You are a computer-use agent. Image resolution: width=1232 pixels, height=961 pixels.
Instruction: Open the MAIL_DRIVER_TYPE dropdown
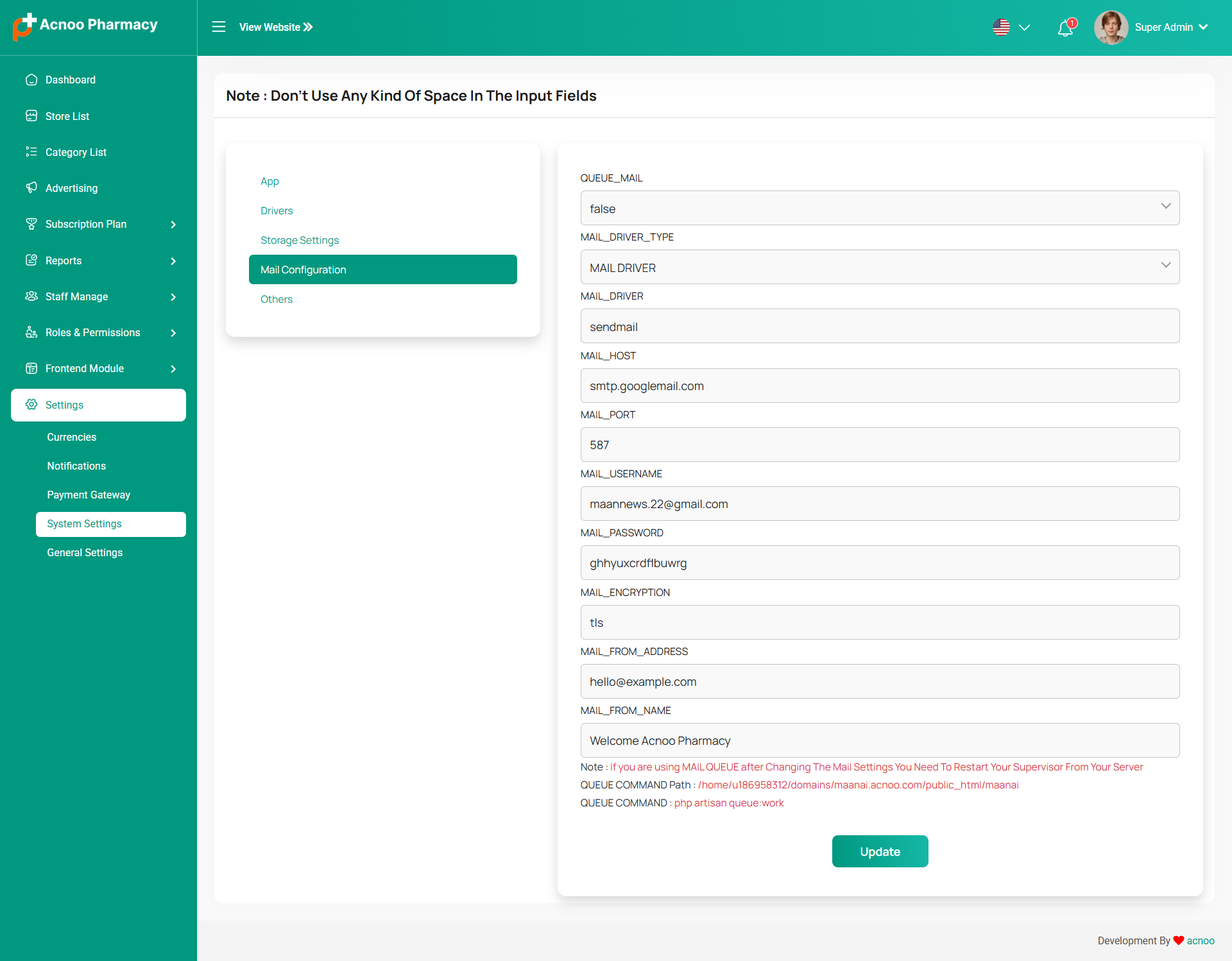[x=879, y=268]
